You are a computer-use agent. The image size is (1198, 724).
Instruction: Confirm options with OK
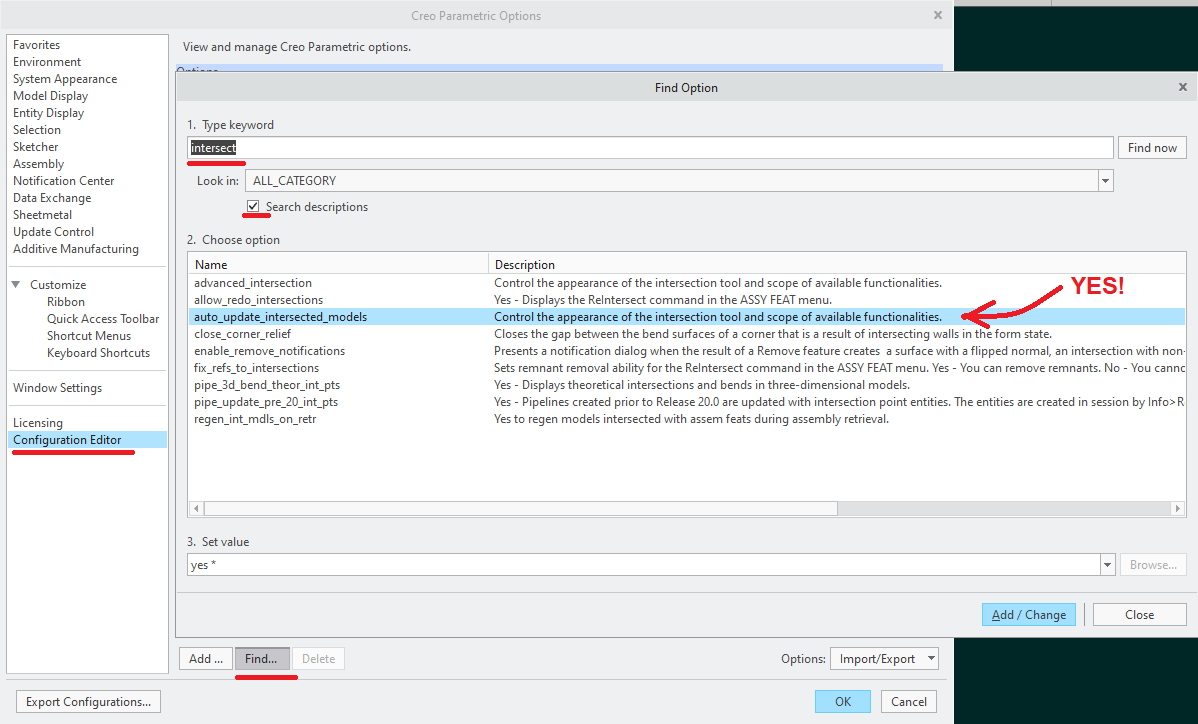coord(842,701)
